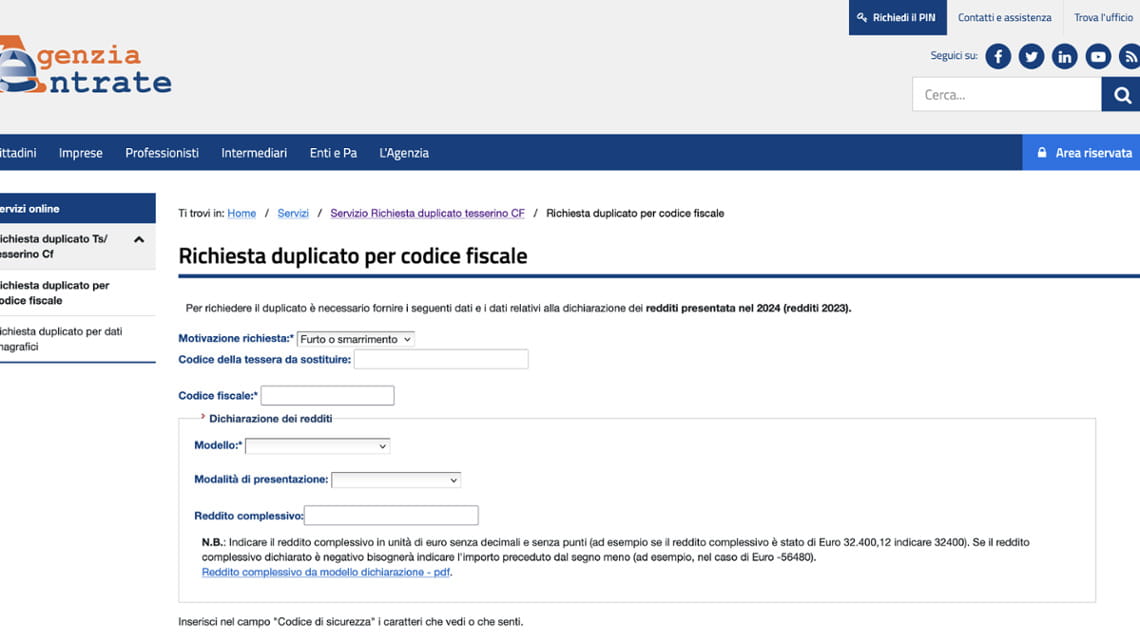Collapse the Richiesta duplicato Ts/Tesserino Cf section

(138, 239)
